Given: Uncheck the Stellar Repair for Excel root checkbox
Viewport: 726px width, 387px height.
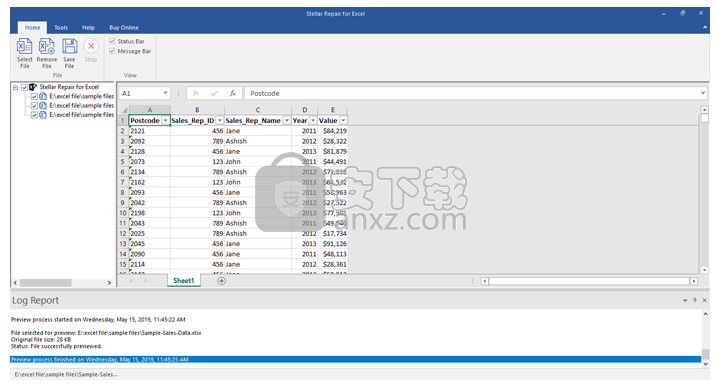Looking at the screenshot, I should pos(25,87).
